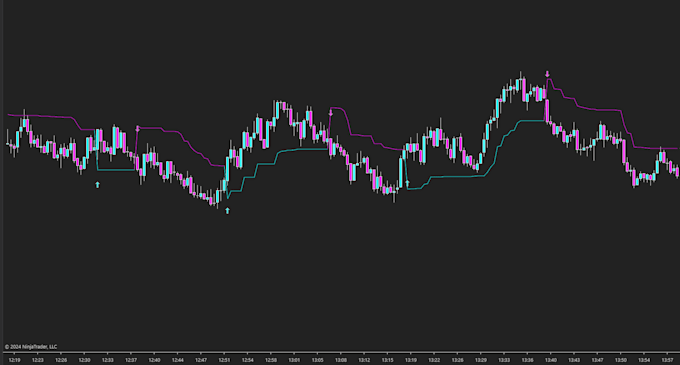The width and height of the screenshot is (680, 365).
Task: Select the cyan up-arrow signal at 12:51
Action: [x=227, y=211]
